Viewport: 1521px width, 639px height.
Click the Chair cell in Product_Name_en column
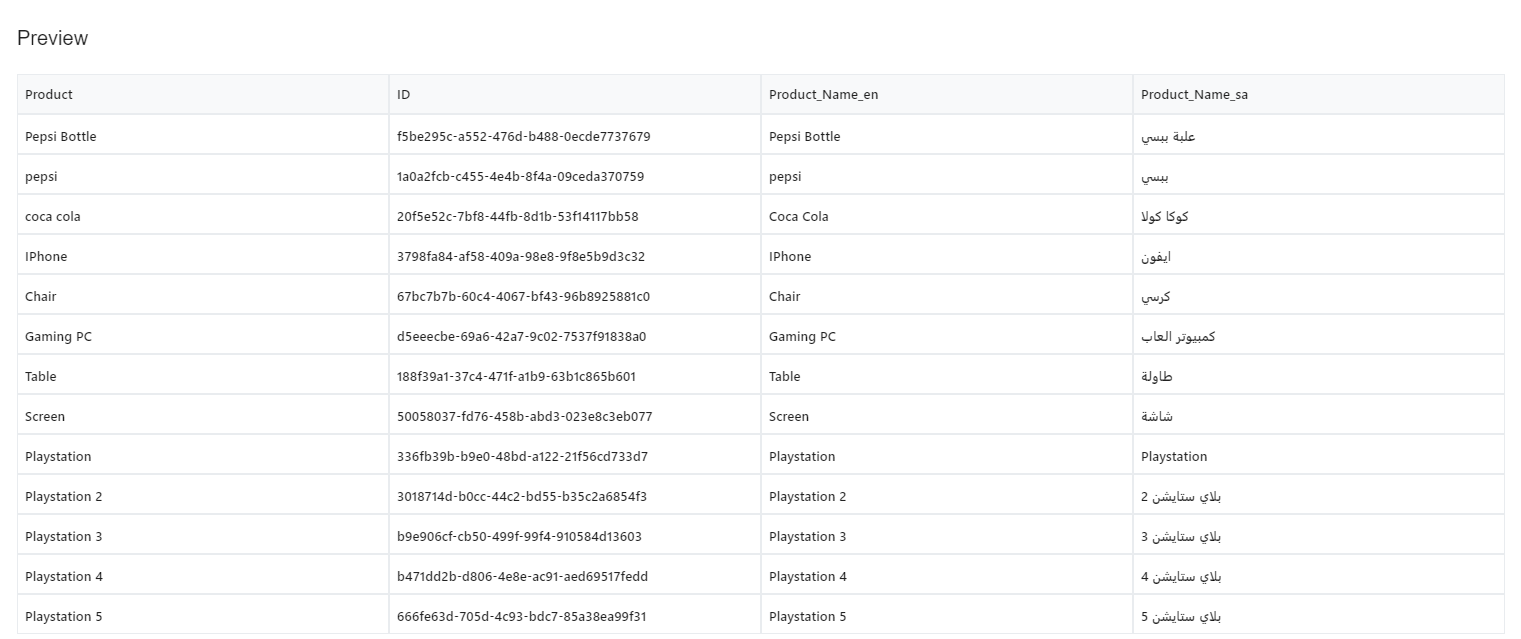784,297
